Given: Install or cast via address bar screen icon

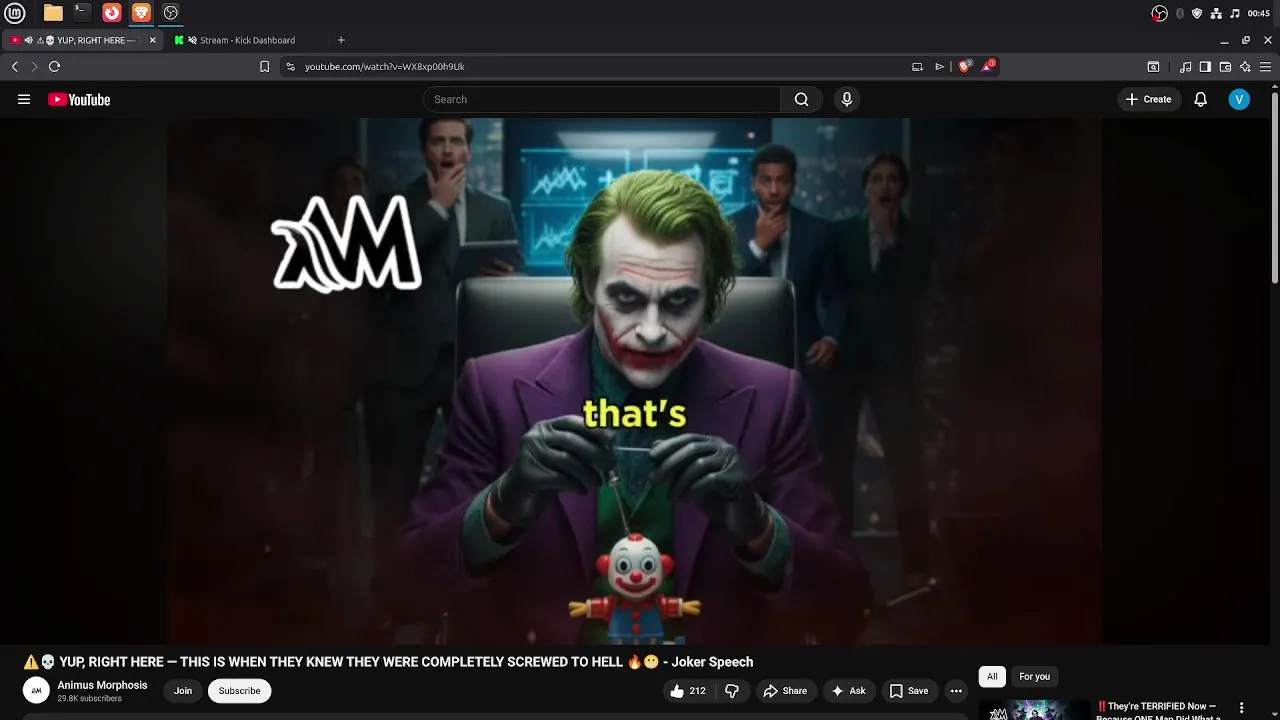Looking at the screenshot, I should pos(917,66).
